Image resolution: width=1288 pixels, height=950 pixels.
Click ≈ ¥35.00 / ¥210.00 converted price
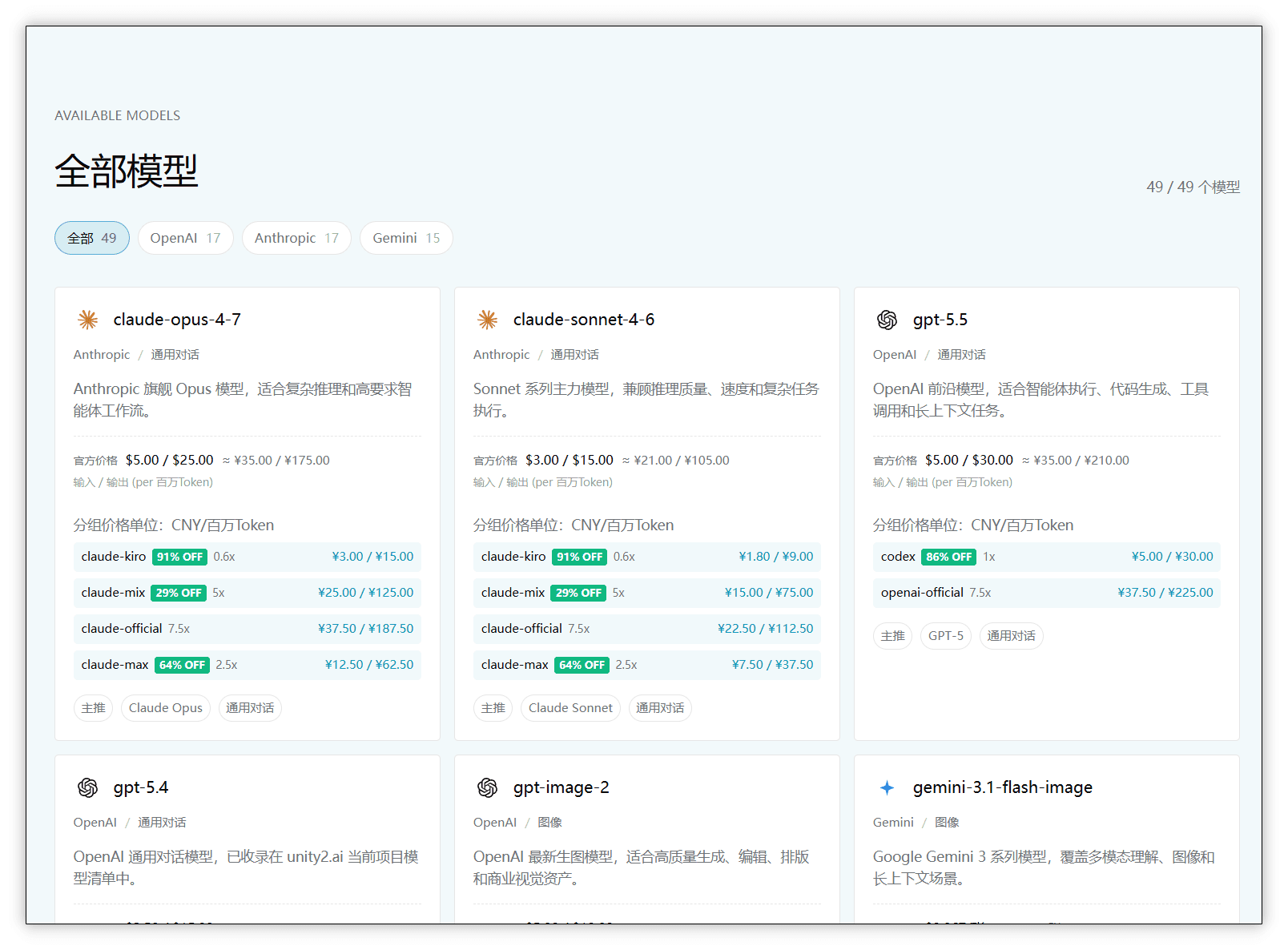click(1075, 461)
